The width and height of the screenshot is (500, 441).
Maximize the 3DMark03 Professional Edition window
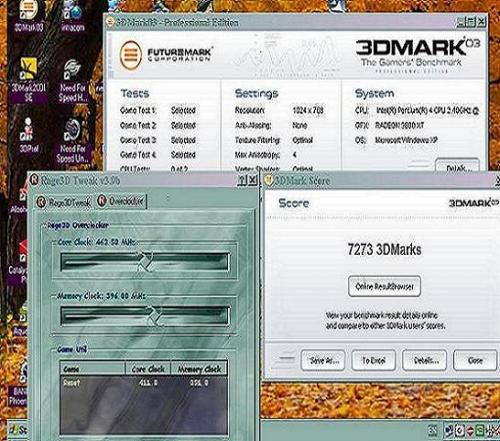471,22
